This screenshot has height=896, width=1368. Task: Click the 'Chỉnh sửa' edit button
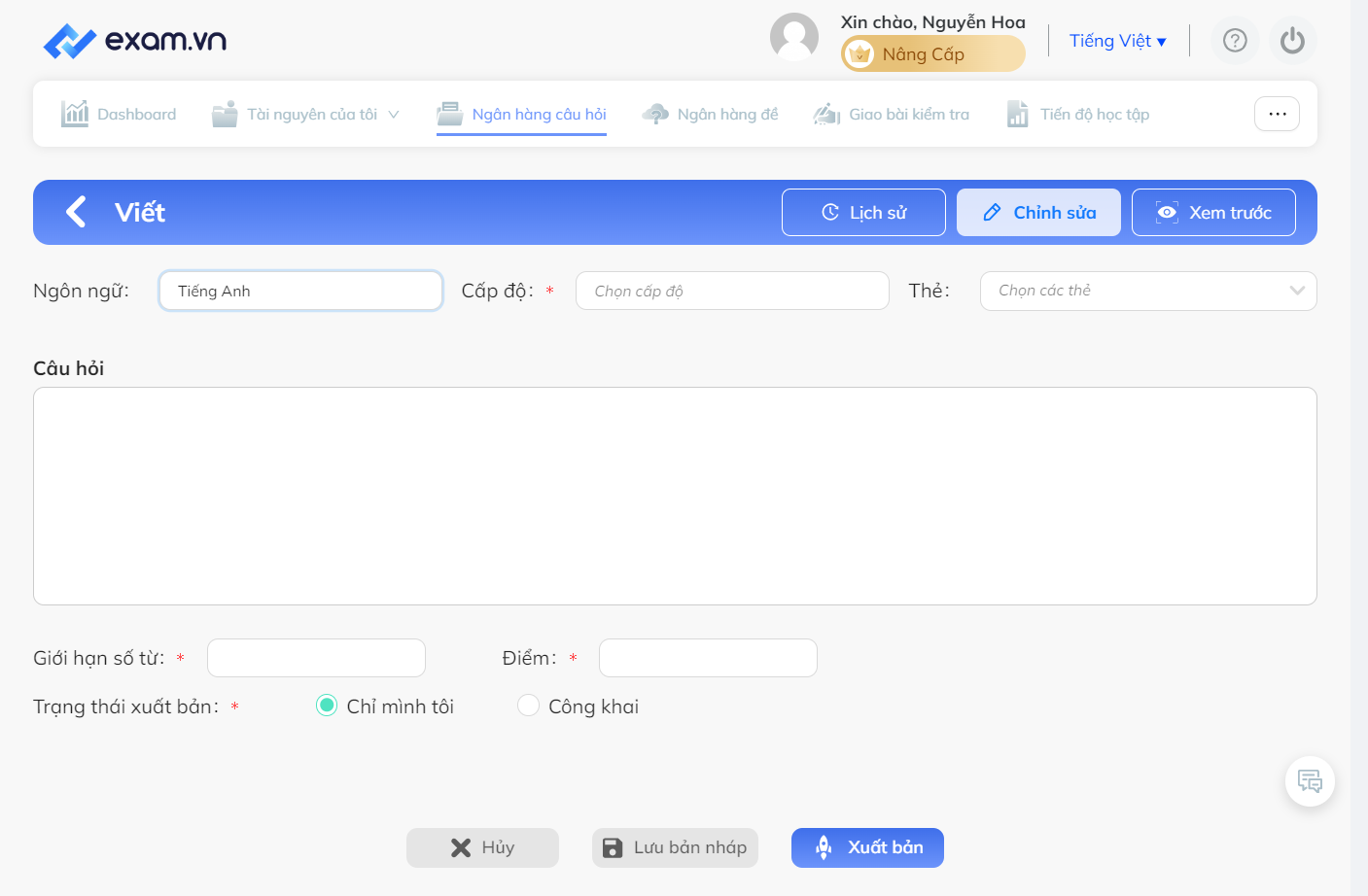point(1038,212)
